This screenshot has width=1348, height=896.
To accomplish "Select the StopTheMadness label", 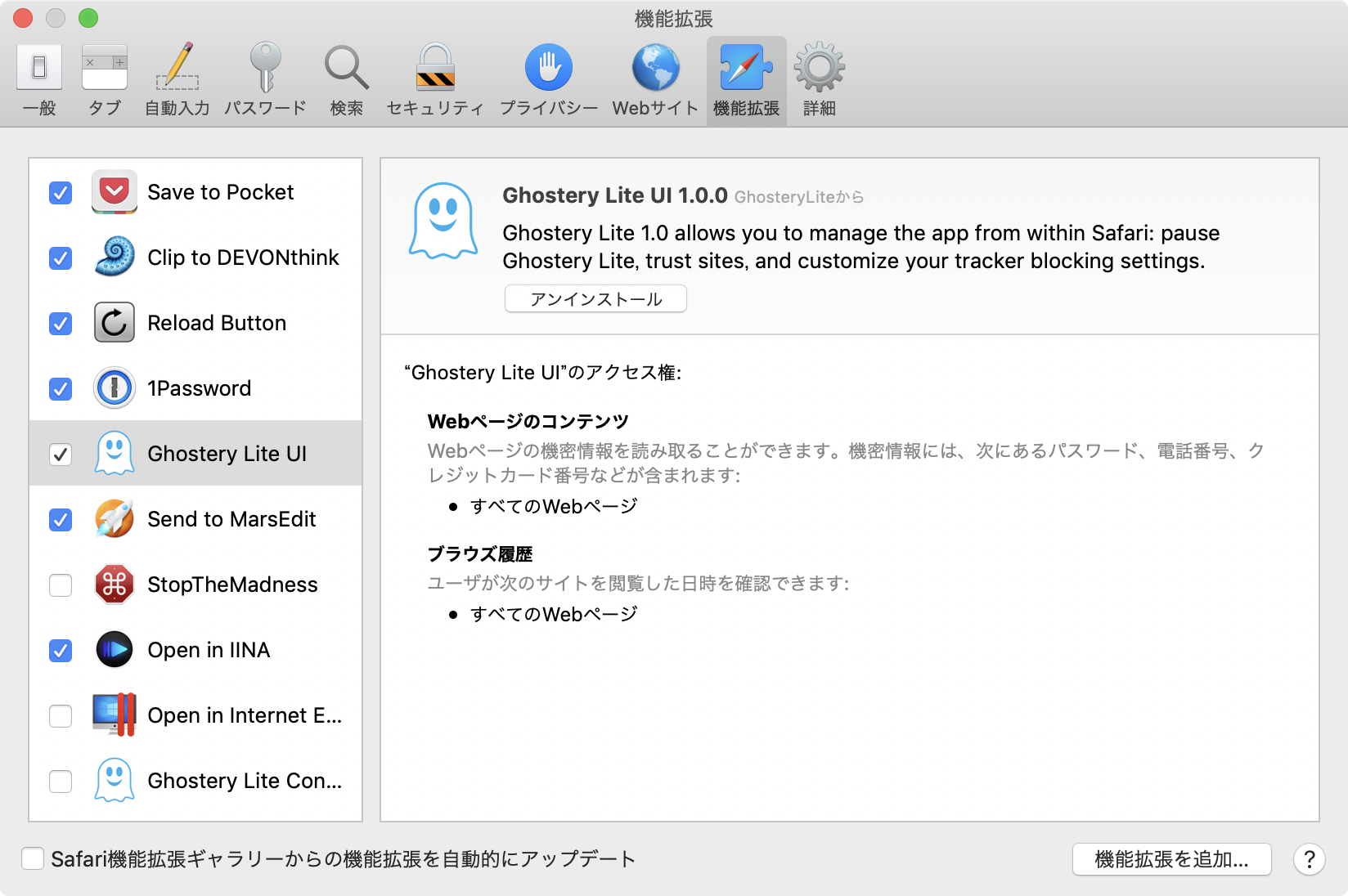I will [232, 585].
